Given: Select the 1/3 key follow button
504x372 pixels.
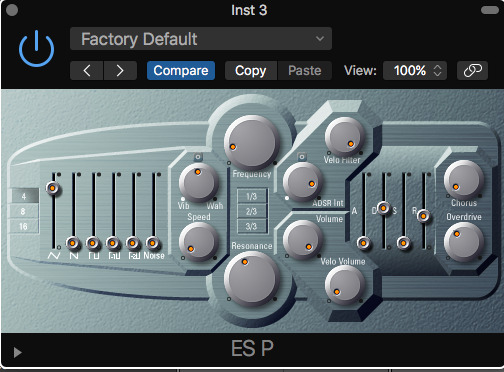Looking at the screenshot, I should 252,196.
